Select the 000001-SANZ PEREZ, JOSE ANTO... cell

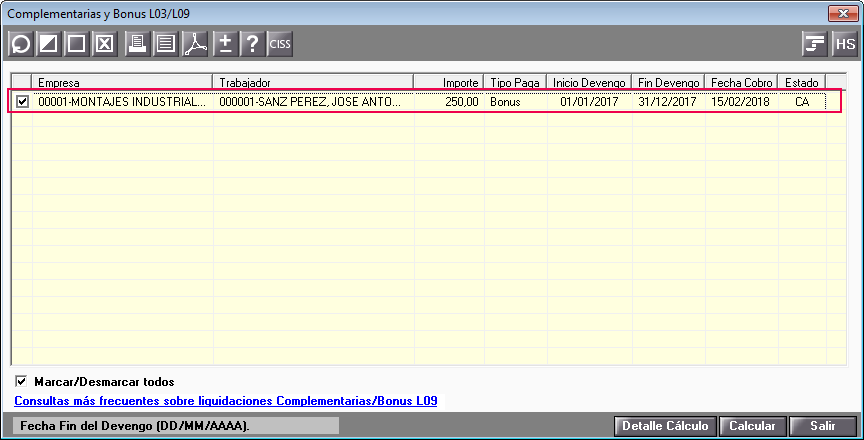coord(314,102)
